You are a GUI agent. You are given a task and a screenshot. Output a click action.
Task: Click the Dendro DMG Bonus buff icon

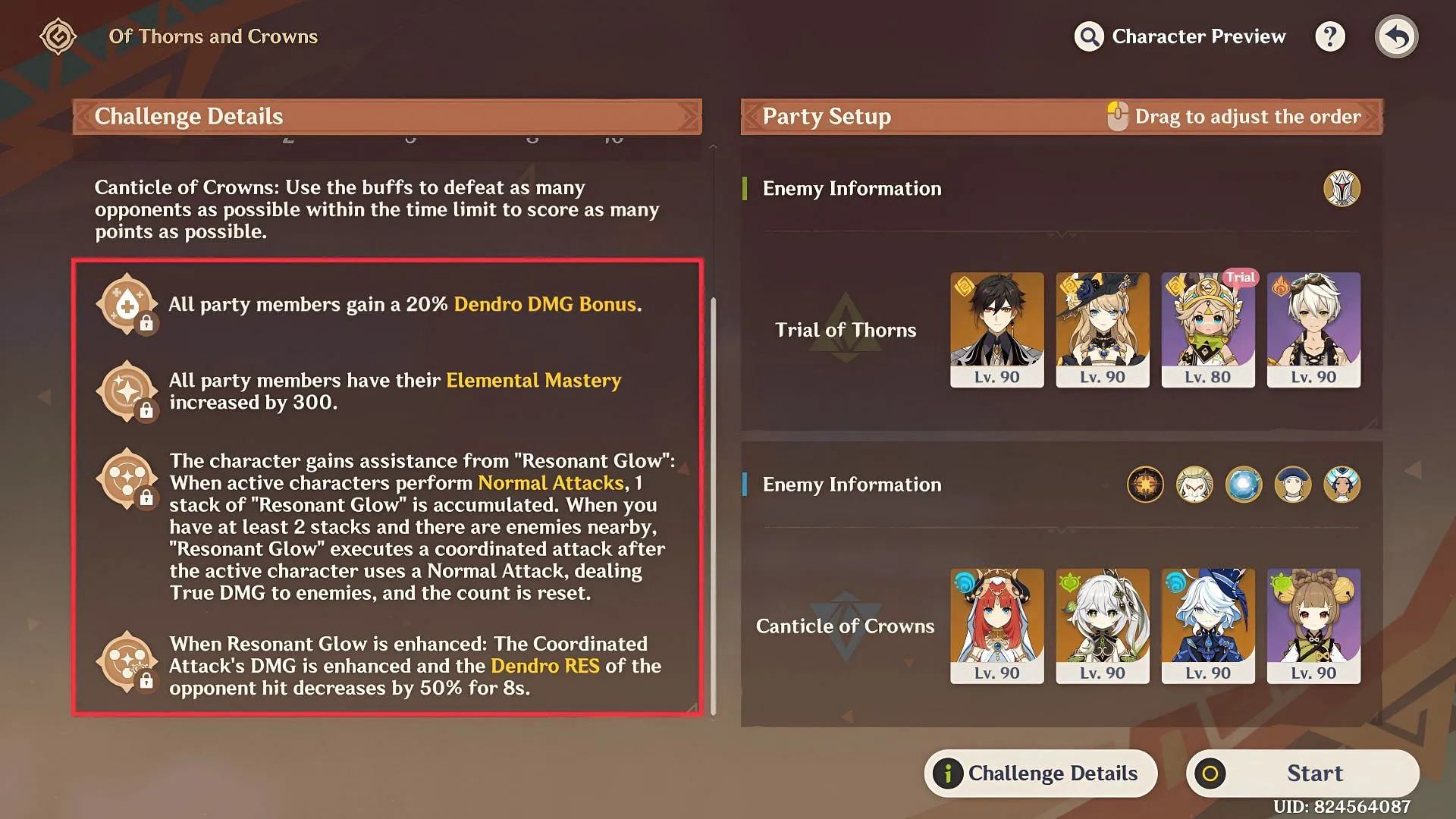coord(128,304)
